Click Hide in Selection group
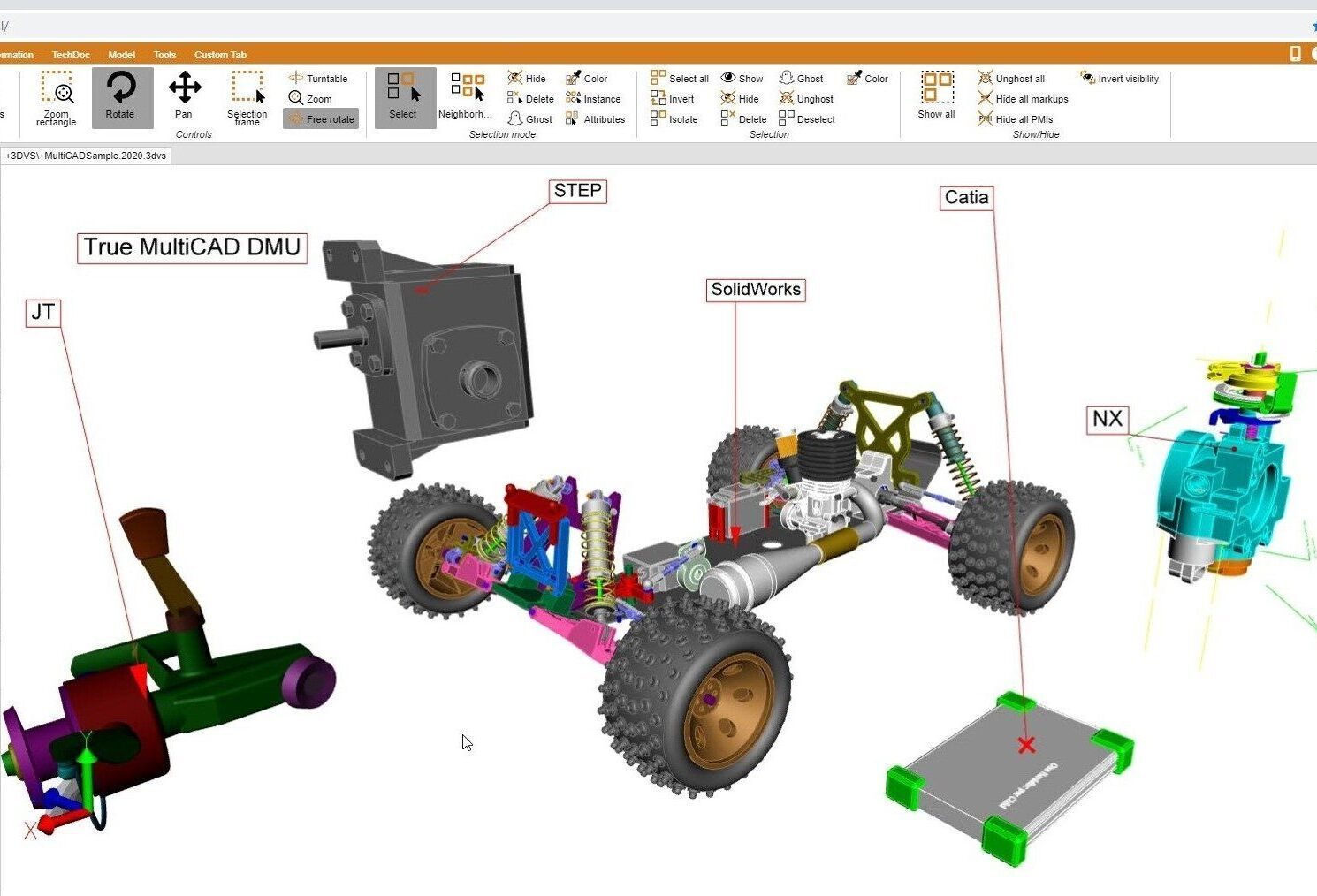The width and height of the screenshot is (1317, 896). (x=740, y=99)
